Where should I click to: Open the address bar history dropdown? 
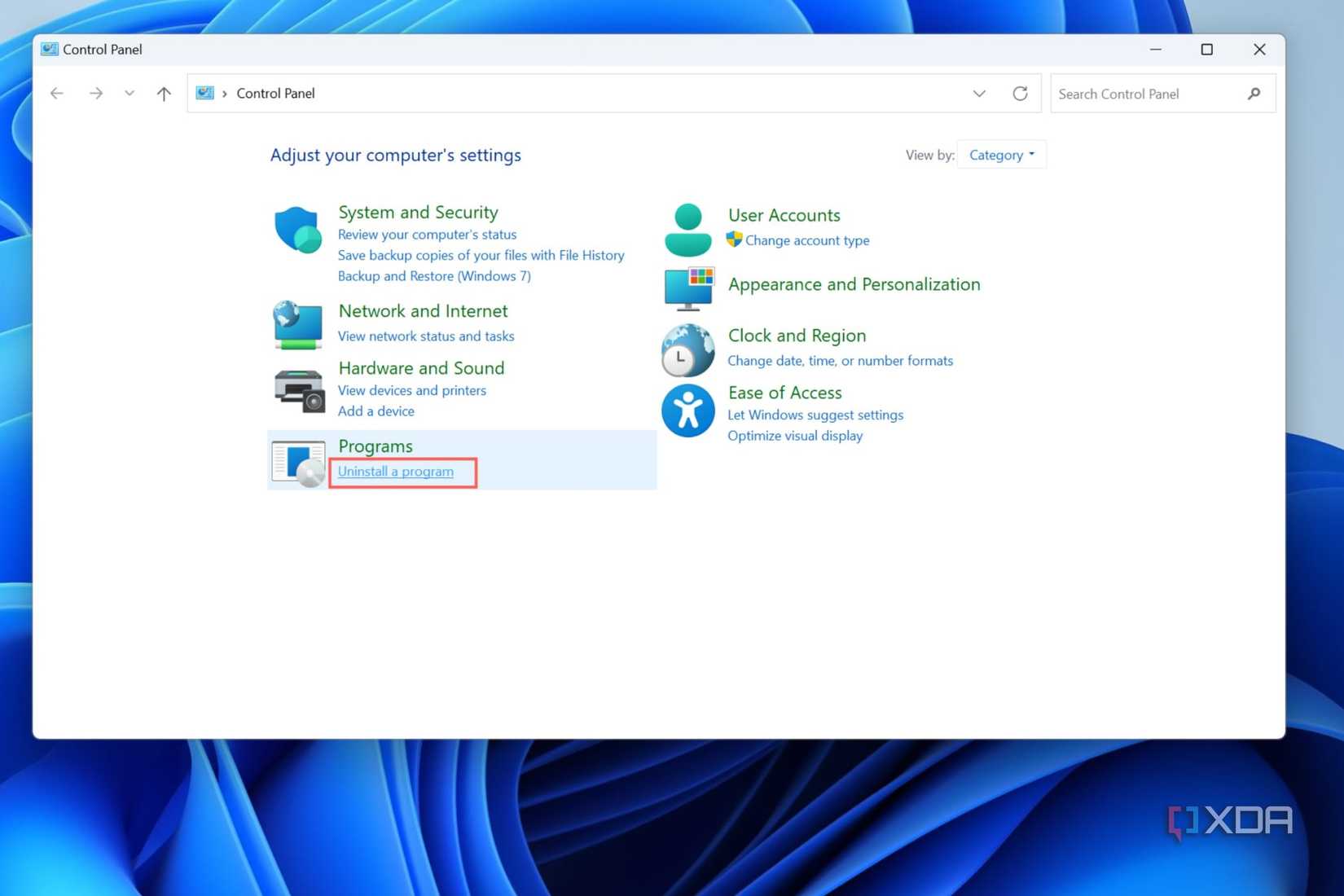tap(979, 94)
